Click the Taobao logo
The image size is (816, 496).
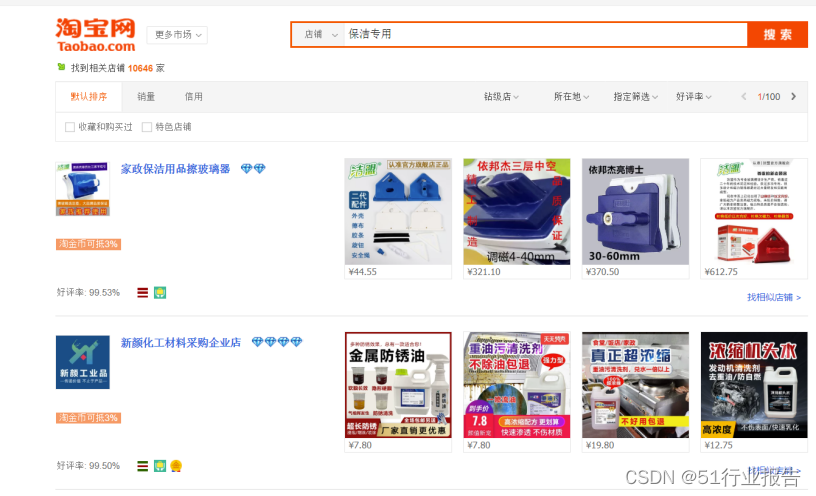[x=96, y=35]
